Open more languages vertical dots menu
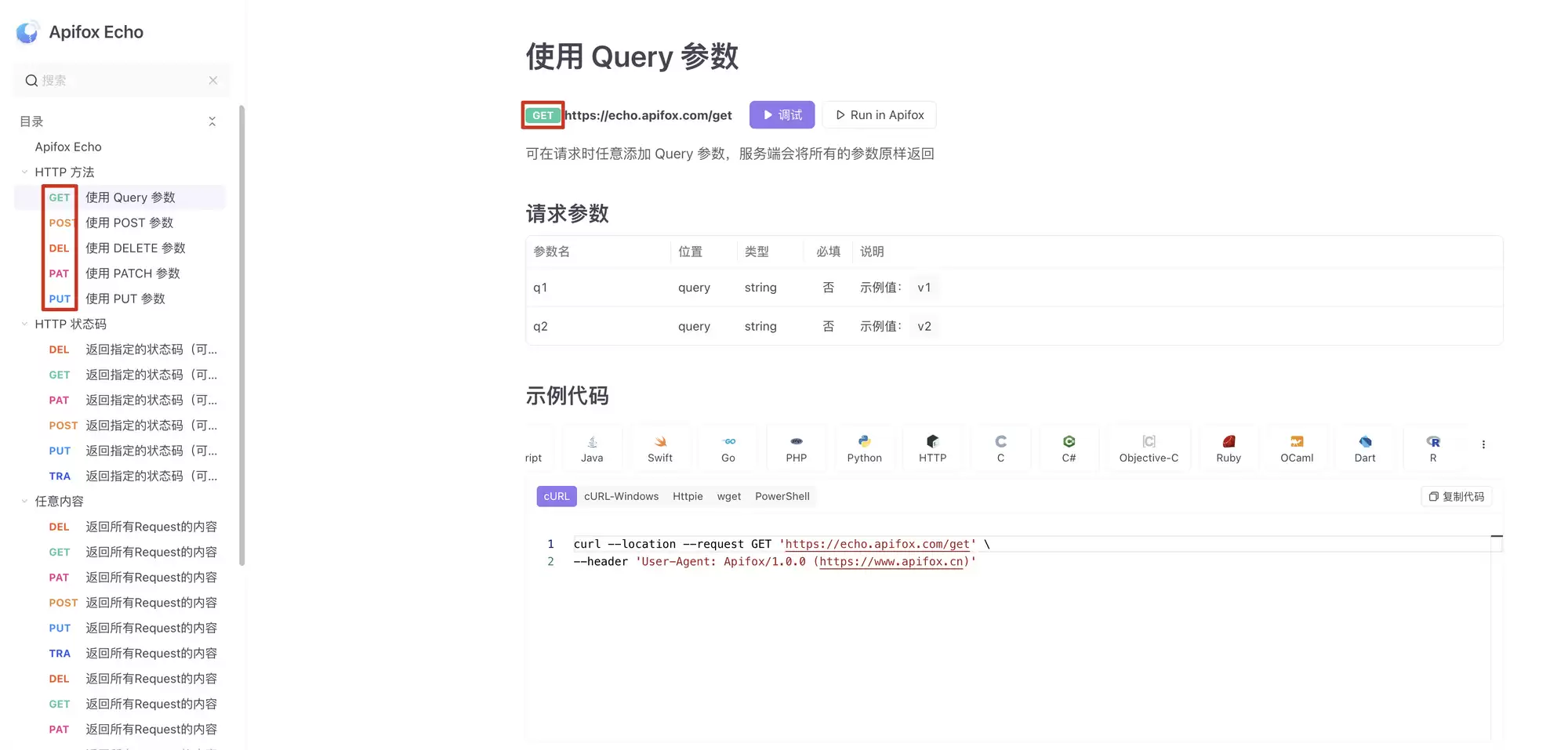The height and width of the screenshot is (750, 1568). (x=1483, y=444)
